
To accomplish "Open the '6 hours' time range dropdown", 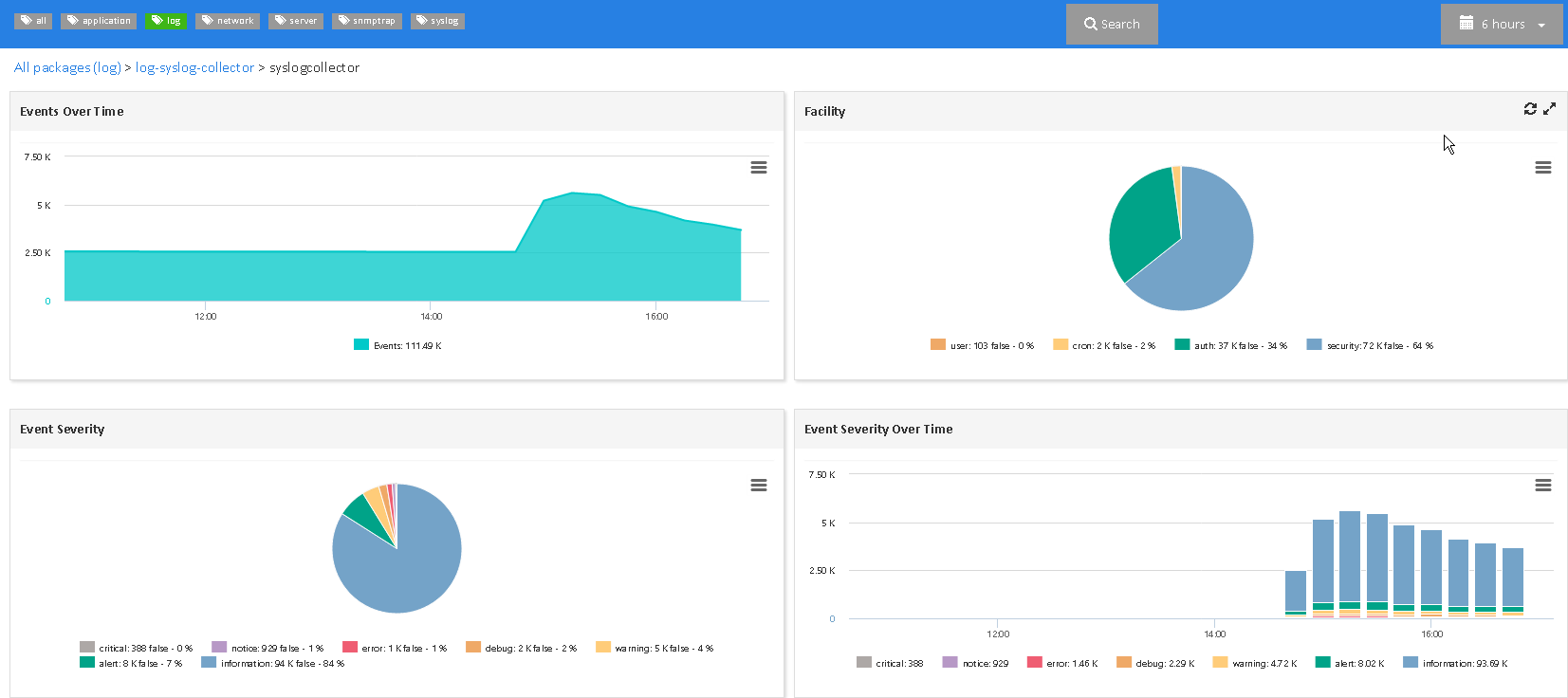I will [1503, 25].
